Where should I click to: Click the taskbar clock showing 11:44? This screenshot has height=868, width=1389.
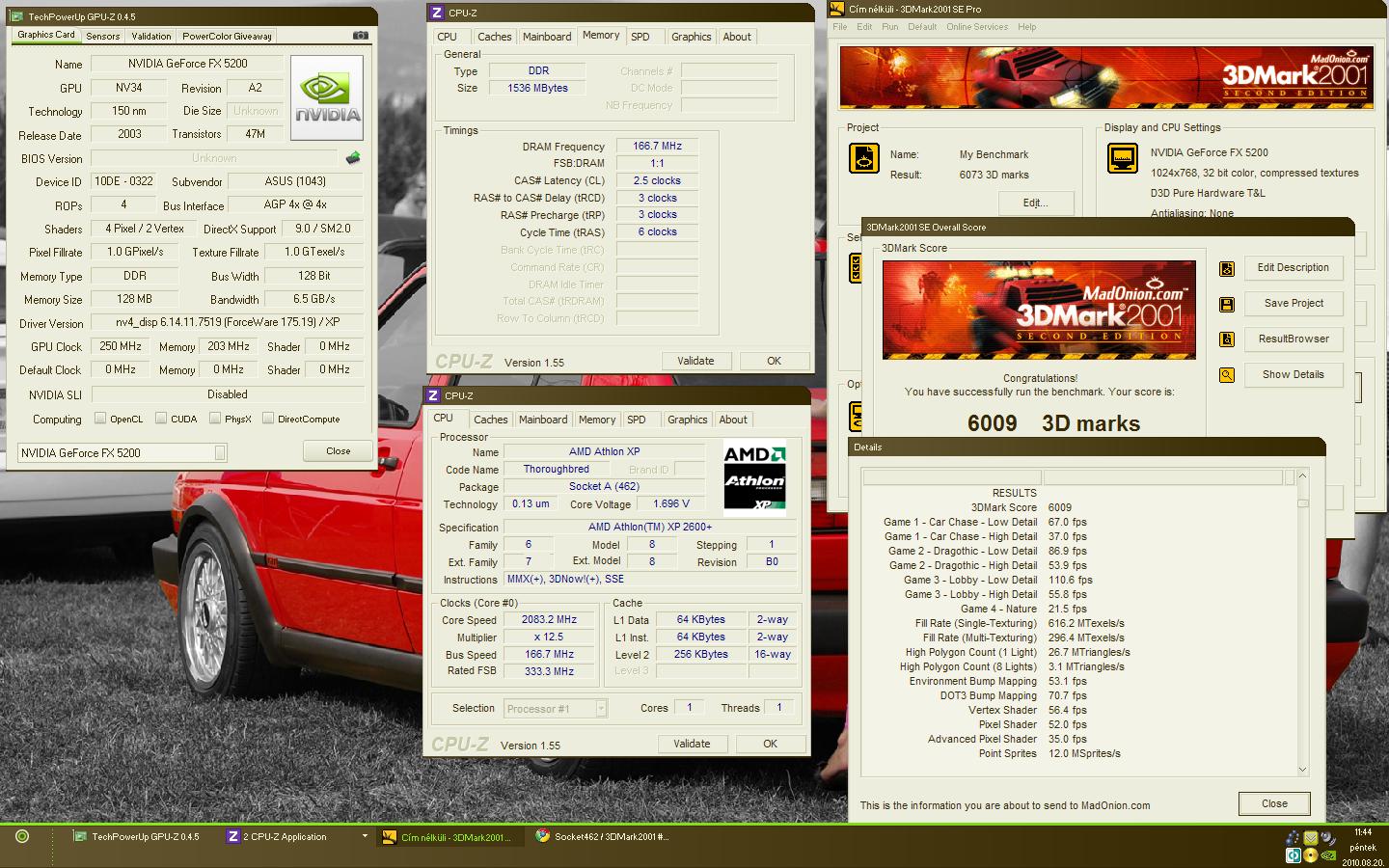(1363, 831)
